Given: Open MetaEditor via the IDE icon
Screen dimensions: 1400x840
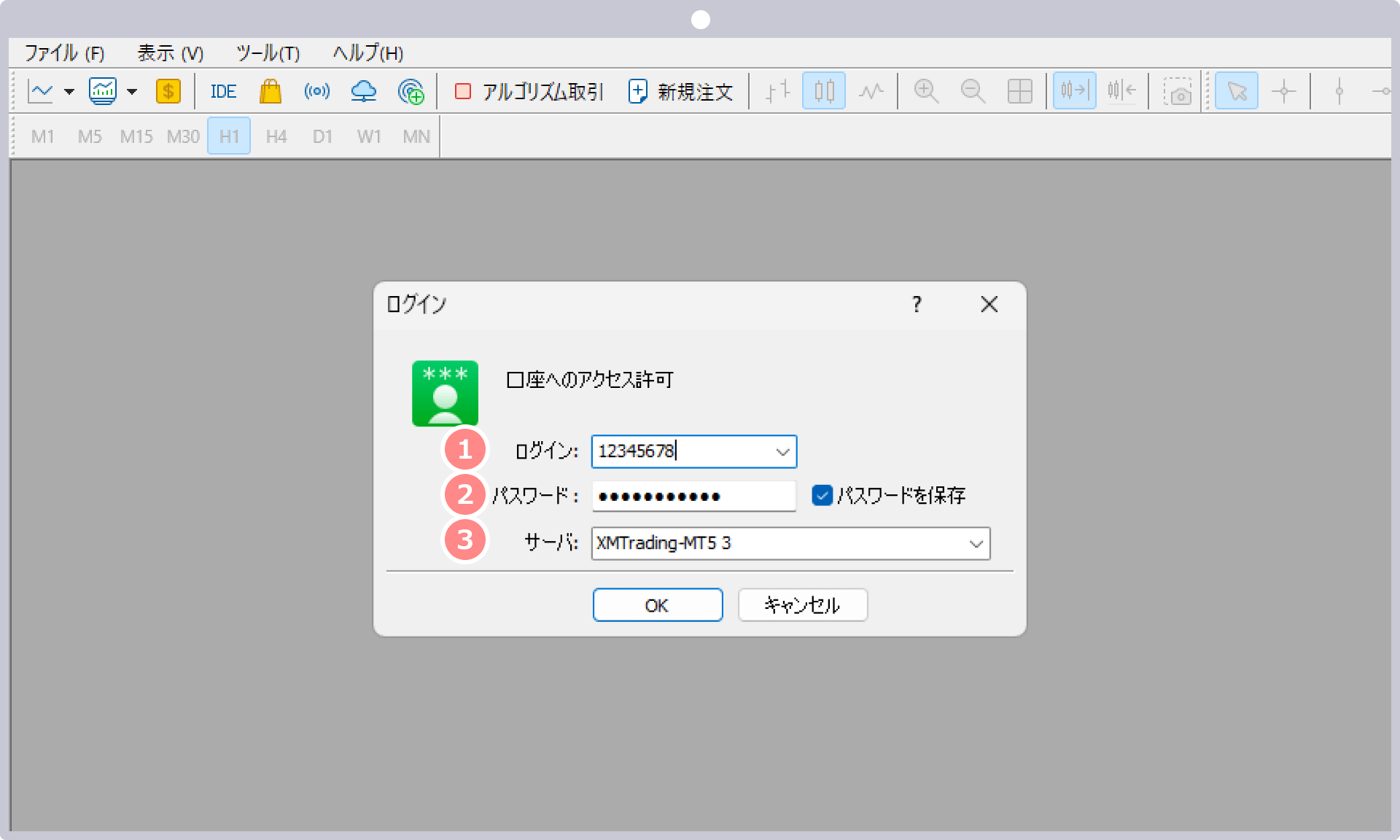Looking at the screenshot, I should (222, 91).
